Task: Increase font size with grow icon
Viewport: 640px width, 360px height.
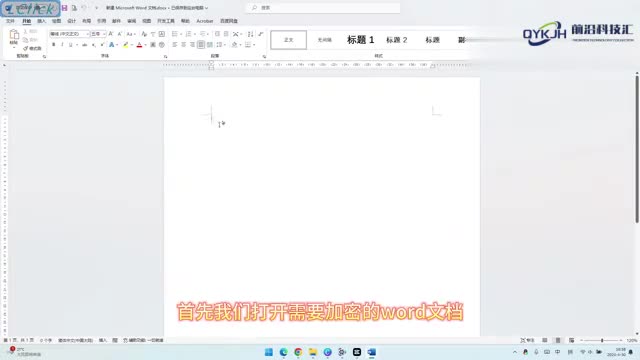Action: [111, 34]
